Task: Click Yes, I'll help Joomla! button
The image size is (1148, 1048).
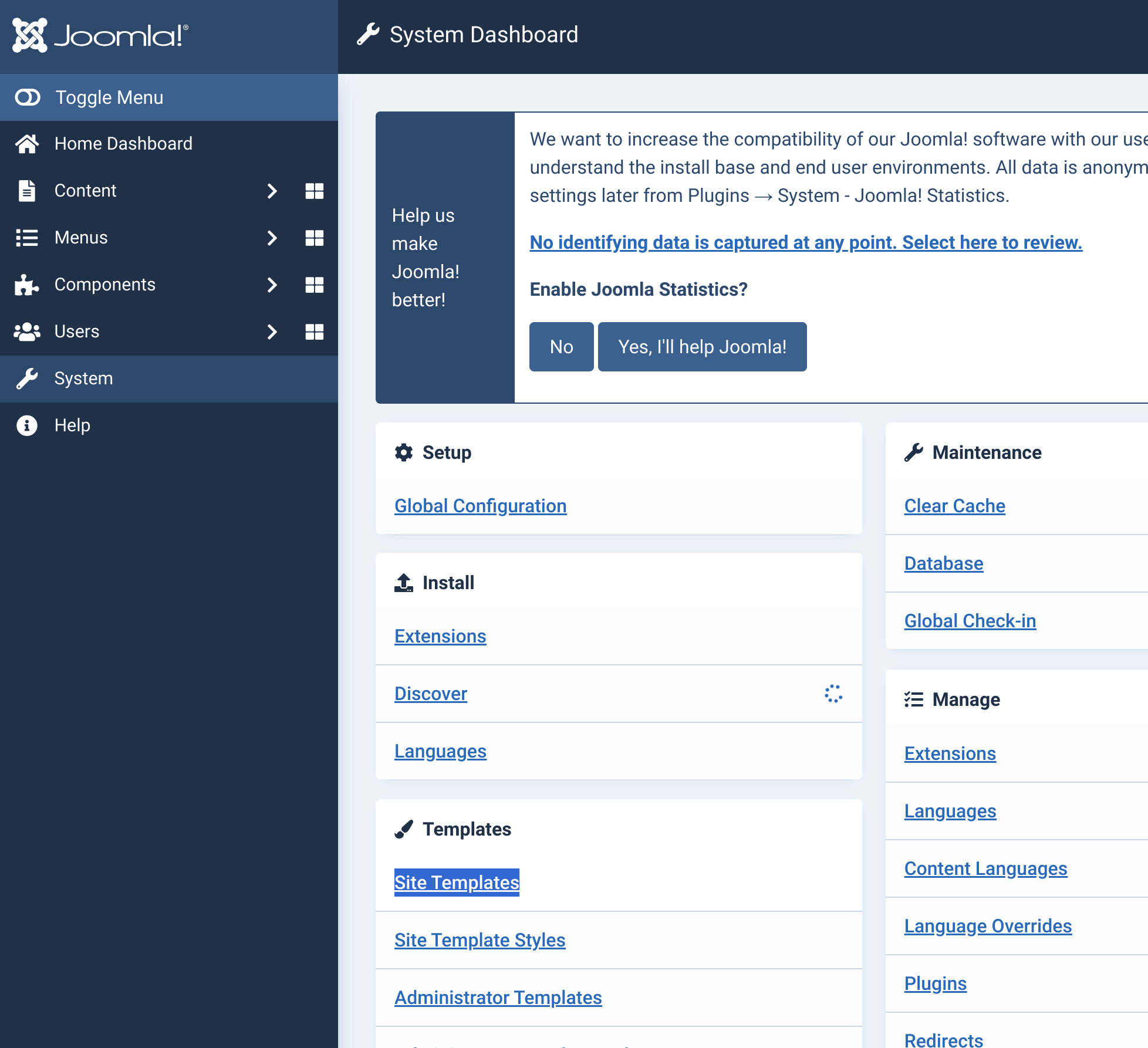Action: pyautogui.click(x=703, y=347)
